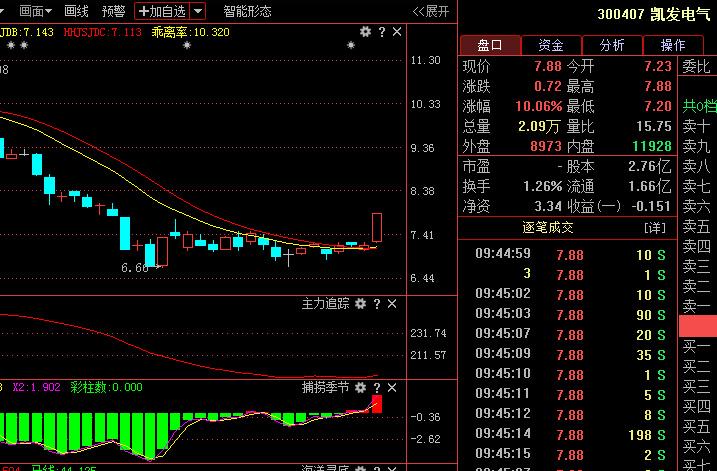Switch to the 盘口 tab

point(490,45)
